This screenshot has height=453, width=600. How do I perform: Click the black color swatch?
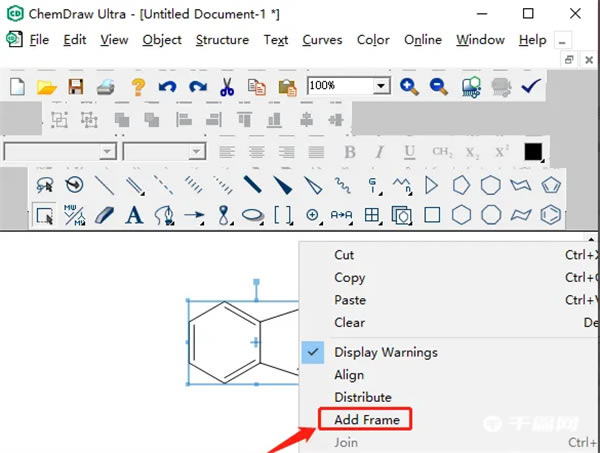[533, 152]
